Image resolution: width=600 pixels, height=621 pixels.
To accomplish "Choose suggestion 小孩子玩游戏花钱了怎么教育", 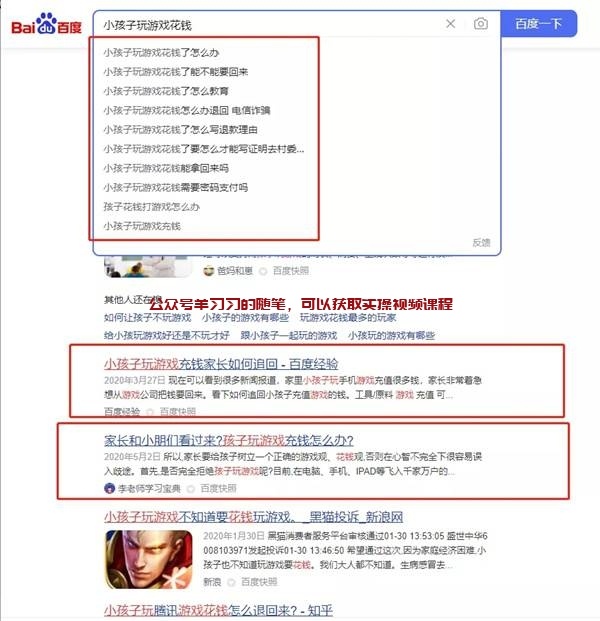I will pos(166,91).
